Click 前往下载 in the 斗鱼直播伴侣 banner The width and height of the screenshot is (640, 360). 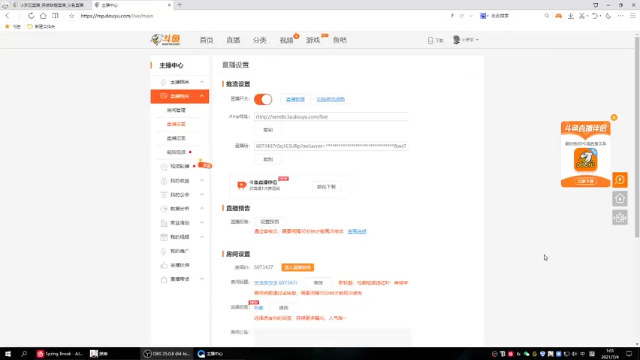(x=326, y=187)
